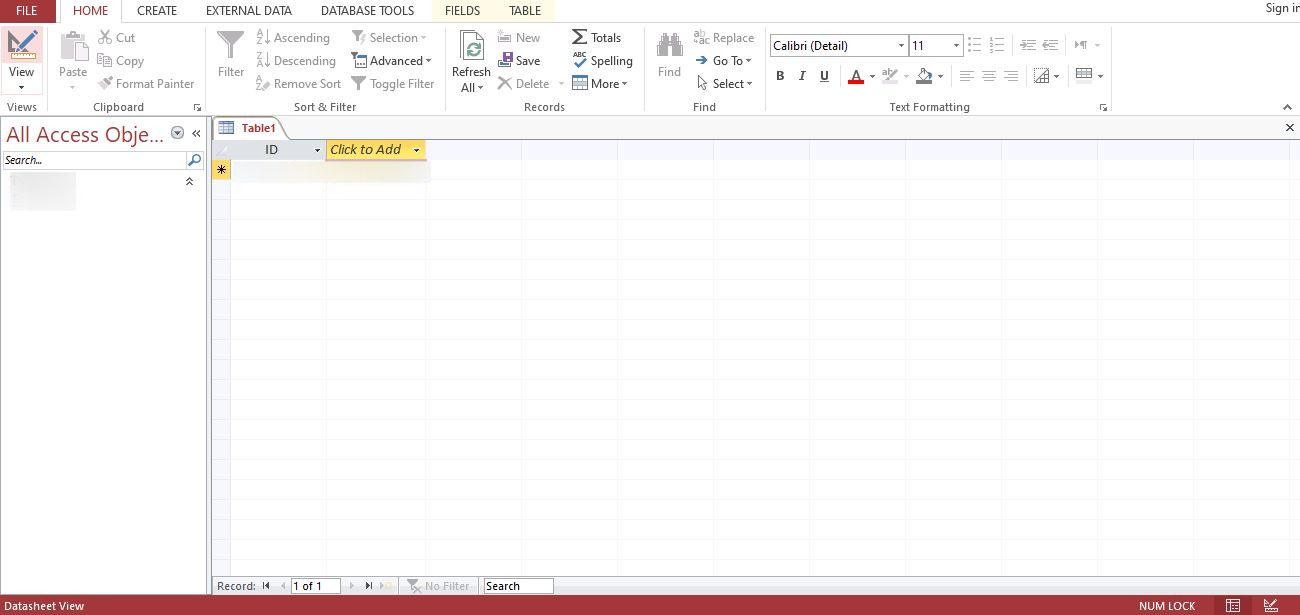Open the FILE menu
1300x615 pixels.
coord(27,11)
